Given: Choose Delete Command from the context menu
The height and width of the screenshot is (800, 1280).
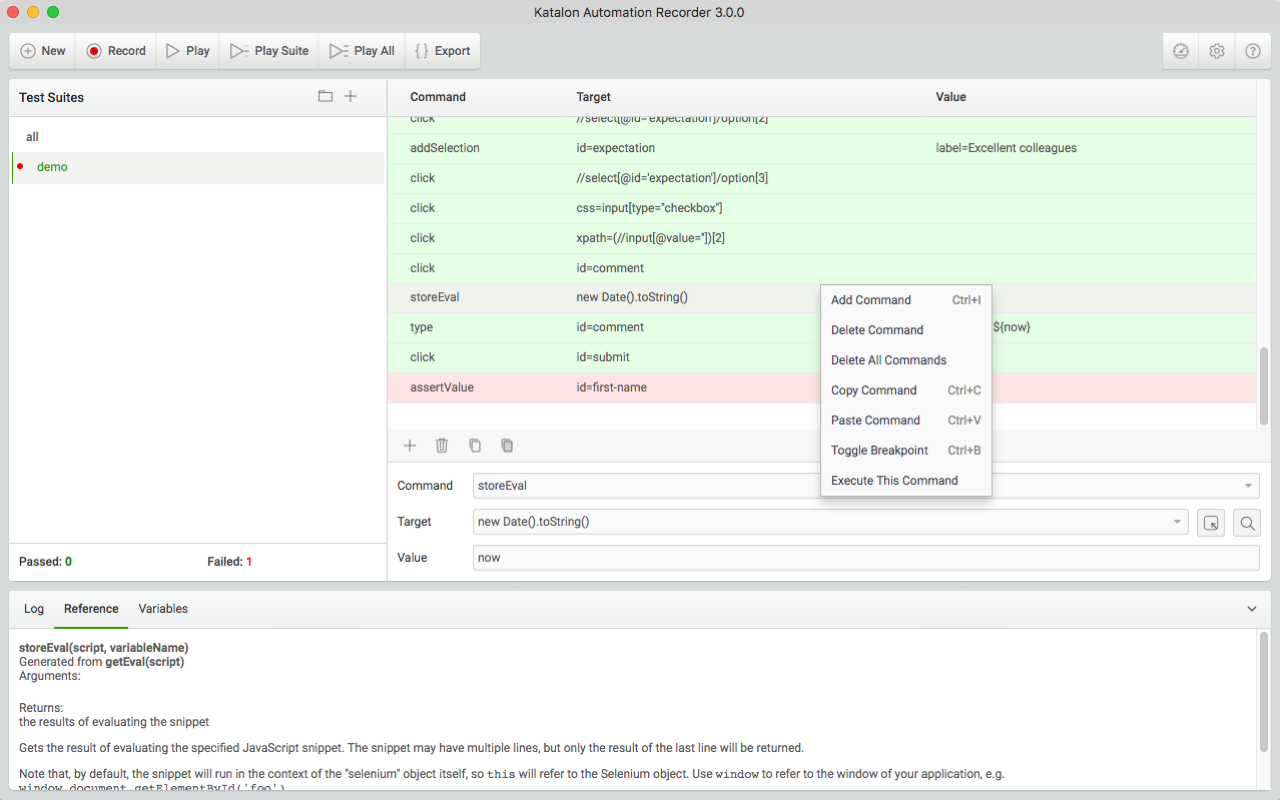Looking at the screenshot, I should click(x=906, y=330).
